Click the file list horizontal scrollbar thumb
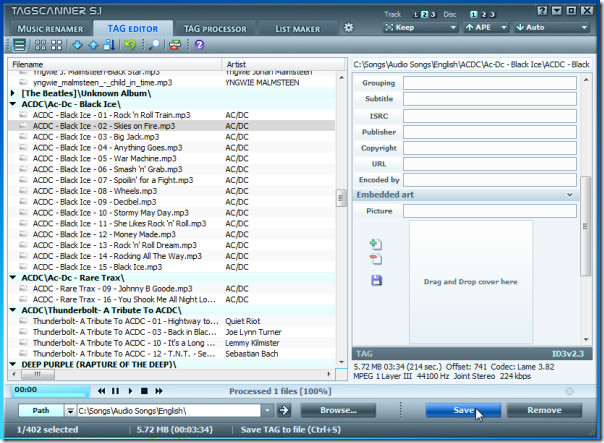The image size is (604, 443). pos(37,374)
